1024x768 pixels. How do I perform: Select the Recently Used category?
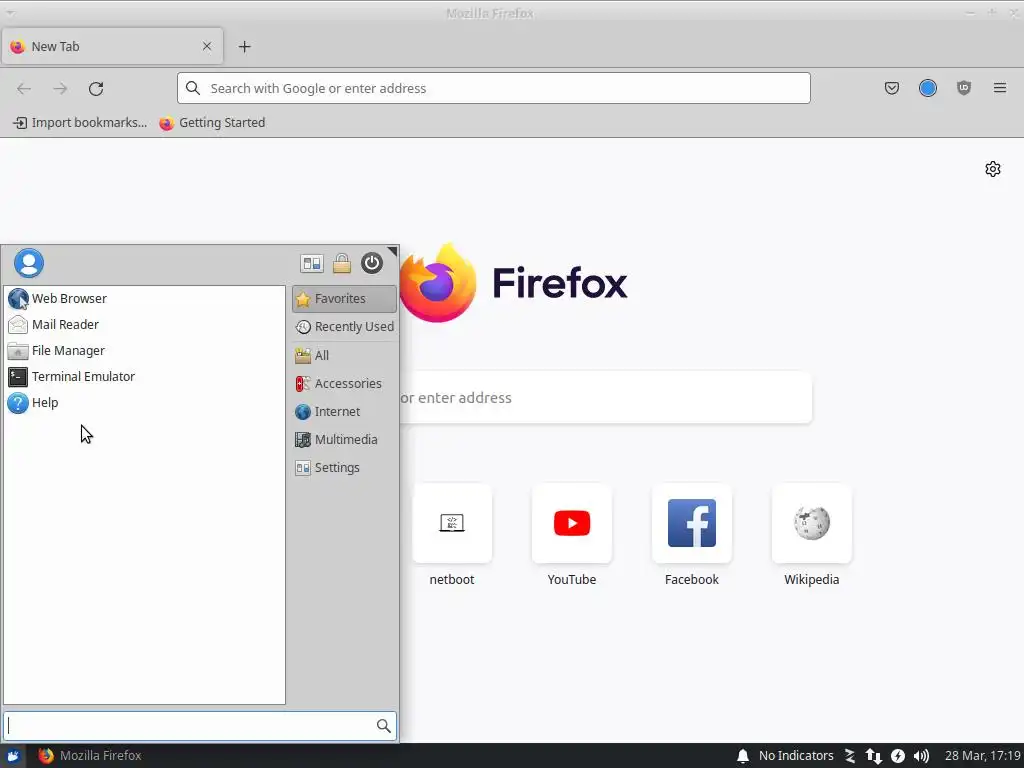344,327
